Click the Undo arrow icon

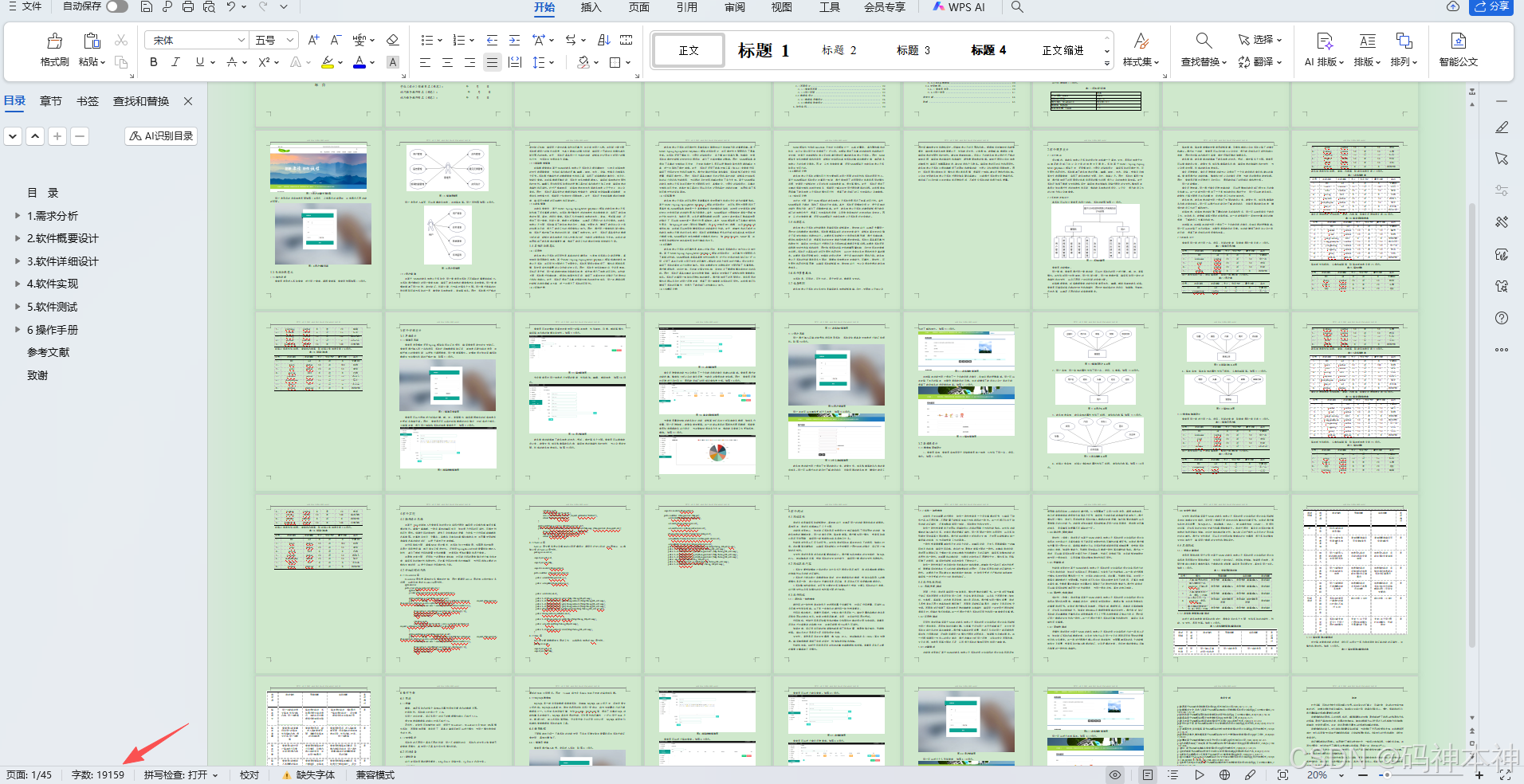[x=230, y=6]
